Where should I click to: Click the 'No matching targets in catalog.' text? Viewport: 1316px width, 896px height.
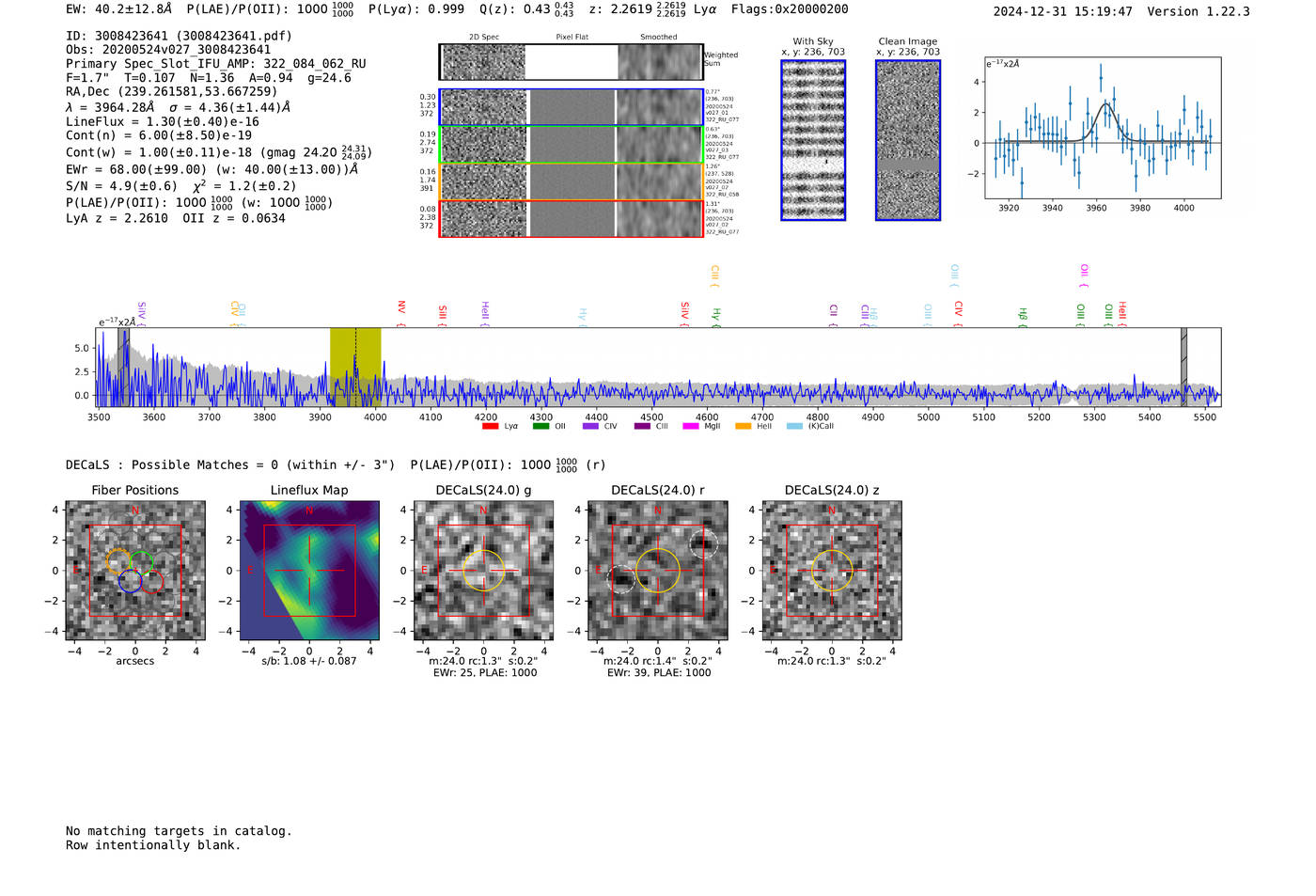[x=179, y=831]
